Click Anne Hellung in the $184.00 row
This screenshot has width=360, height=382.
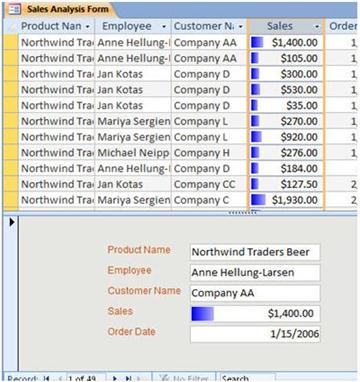point(133,168)
